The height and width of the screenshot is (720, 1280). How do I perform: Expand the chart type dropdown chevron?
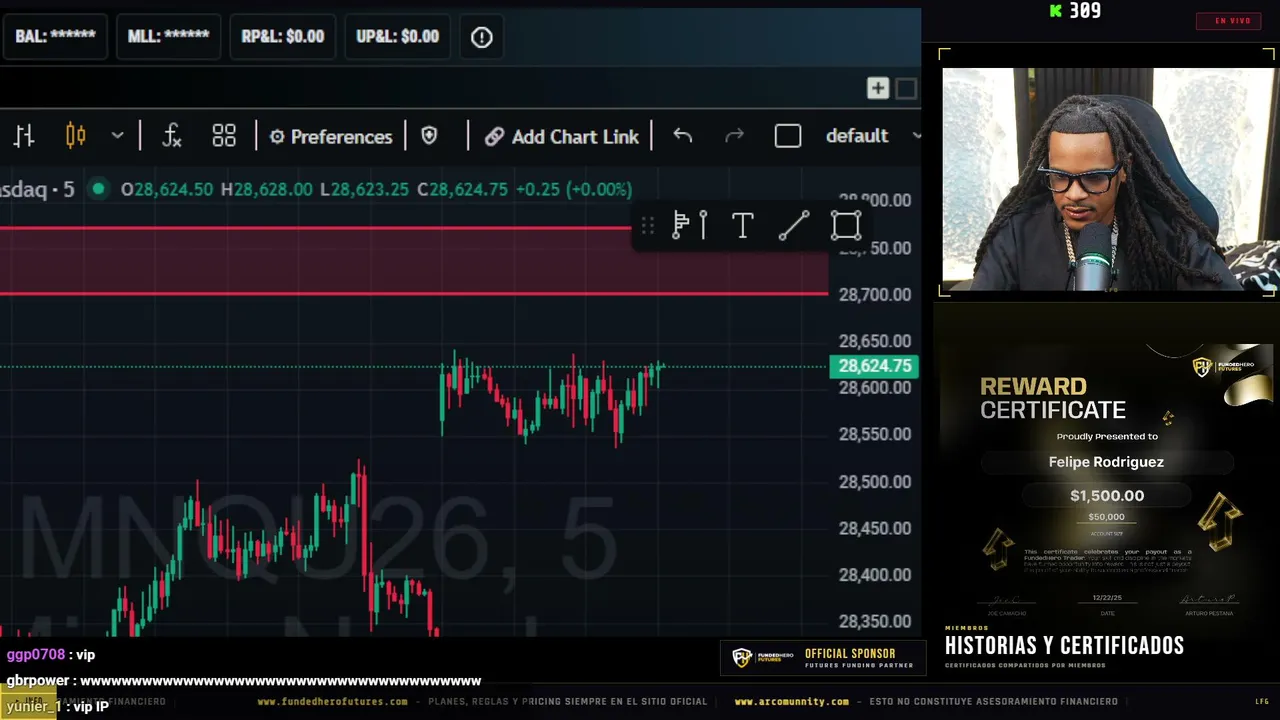[117, 136]
